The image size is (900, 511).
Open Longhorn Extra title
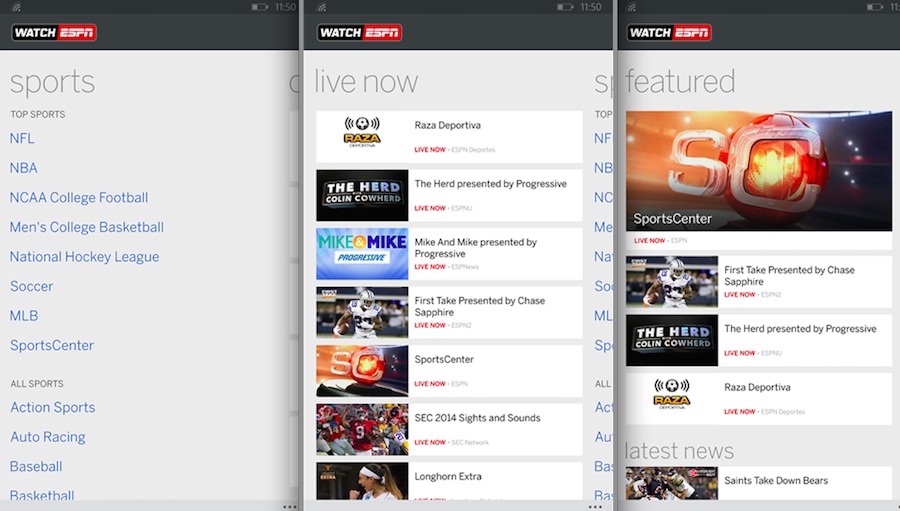pyautogui.click(x=448, y=477)
